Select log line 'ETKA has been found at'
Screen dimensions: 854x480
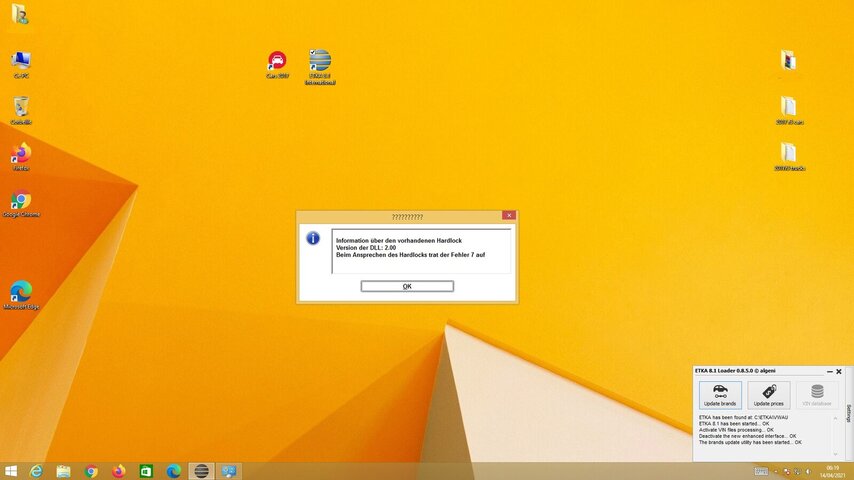point(743,417)
